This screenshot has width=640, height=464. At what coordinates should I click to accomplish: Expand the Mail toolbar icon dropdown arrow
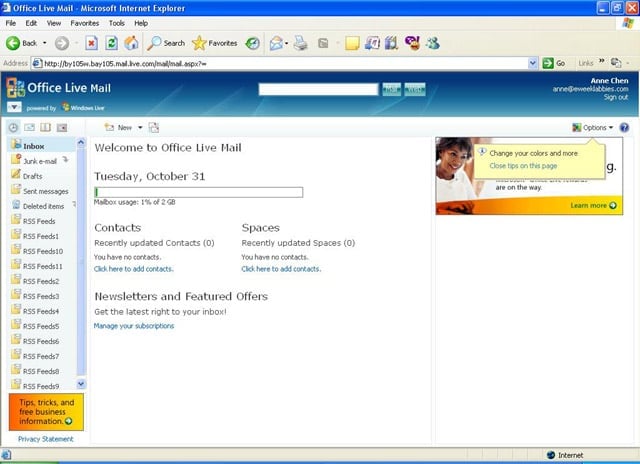[287, 43]
